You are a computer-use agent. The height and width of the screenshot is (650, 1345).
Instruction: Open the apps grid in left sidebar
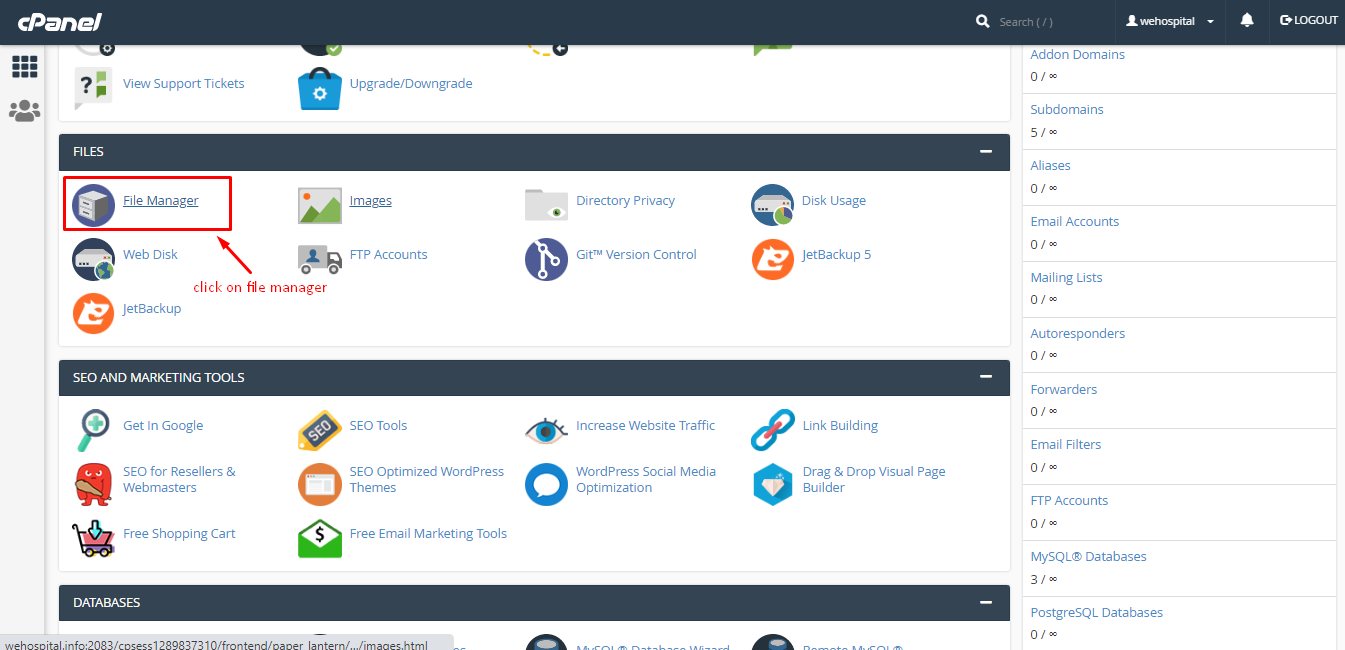24,66
